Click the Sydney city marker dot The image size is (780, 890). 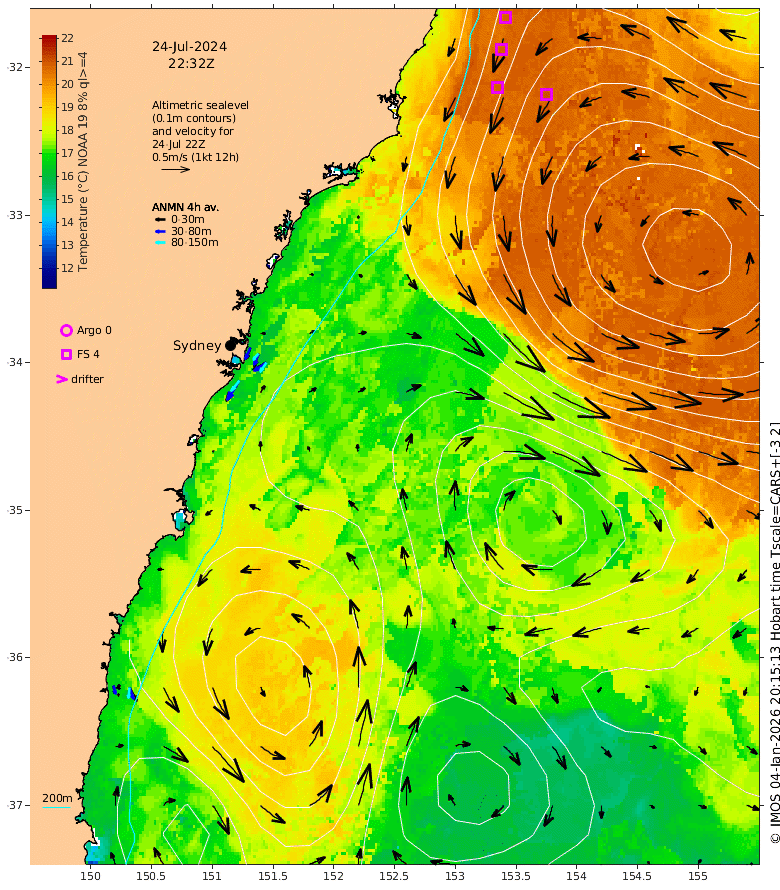pos(230,345)
